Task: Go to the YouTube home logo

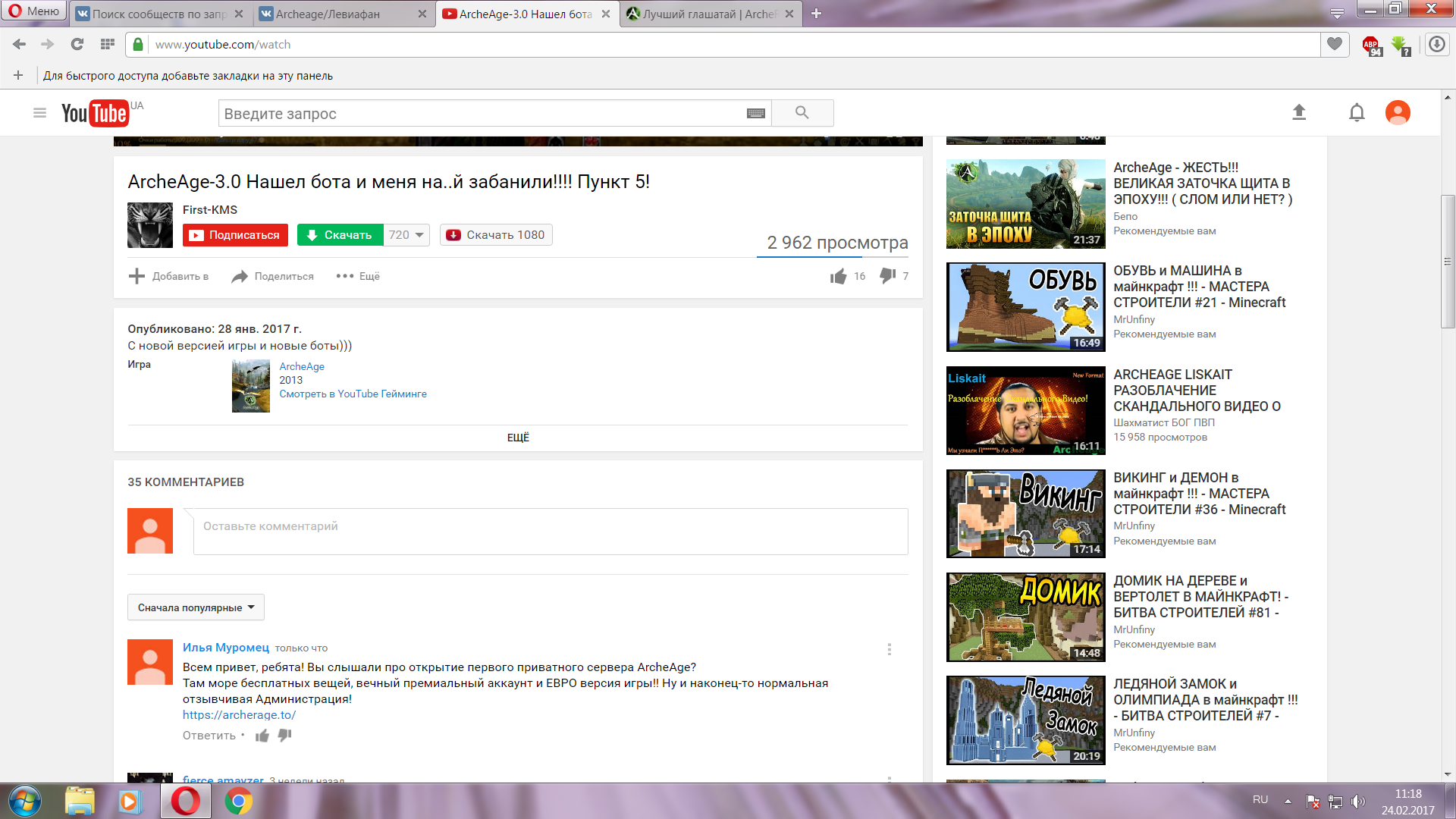Action: click(x=95, y=113)
